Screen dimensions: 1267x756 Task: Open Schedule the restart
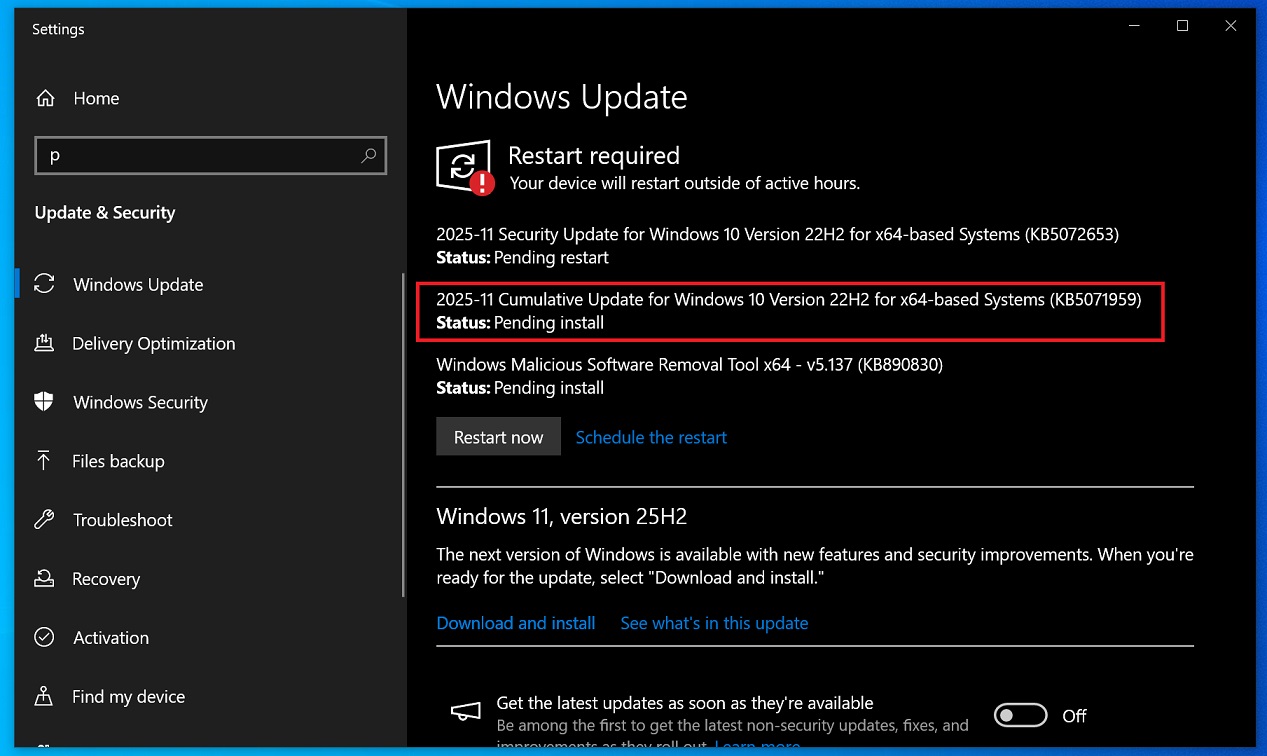pyautogui.click(x=651, y=437)
